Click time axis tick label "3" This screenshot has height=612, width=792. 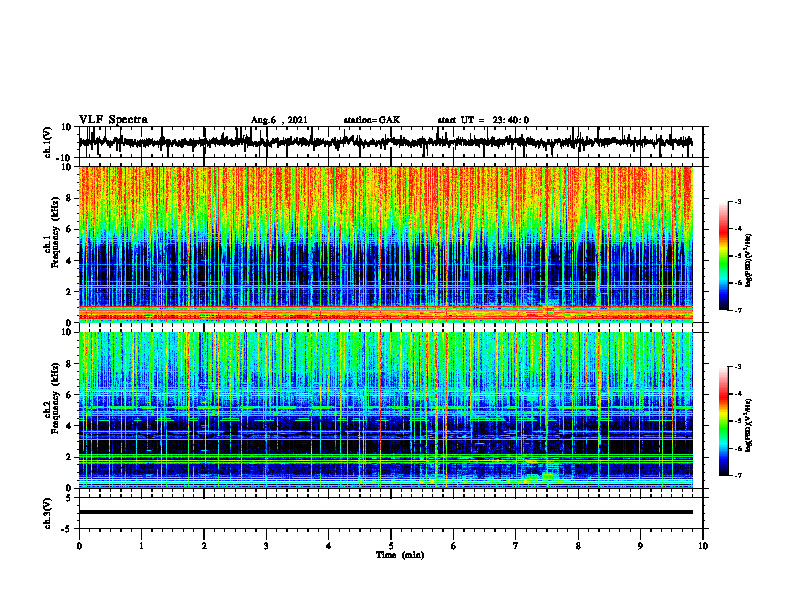pos(266,546)
